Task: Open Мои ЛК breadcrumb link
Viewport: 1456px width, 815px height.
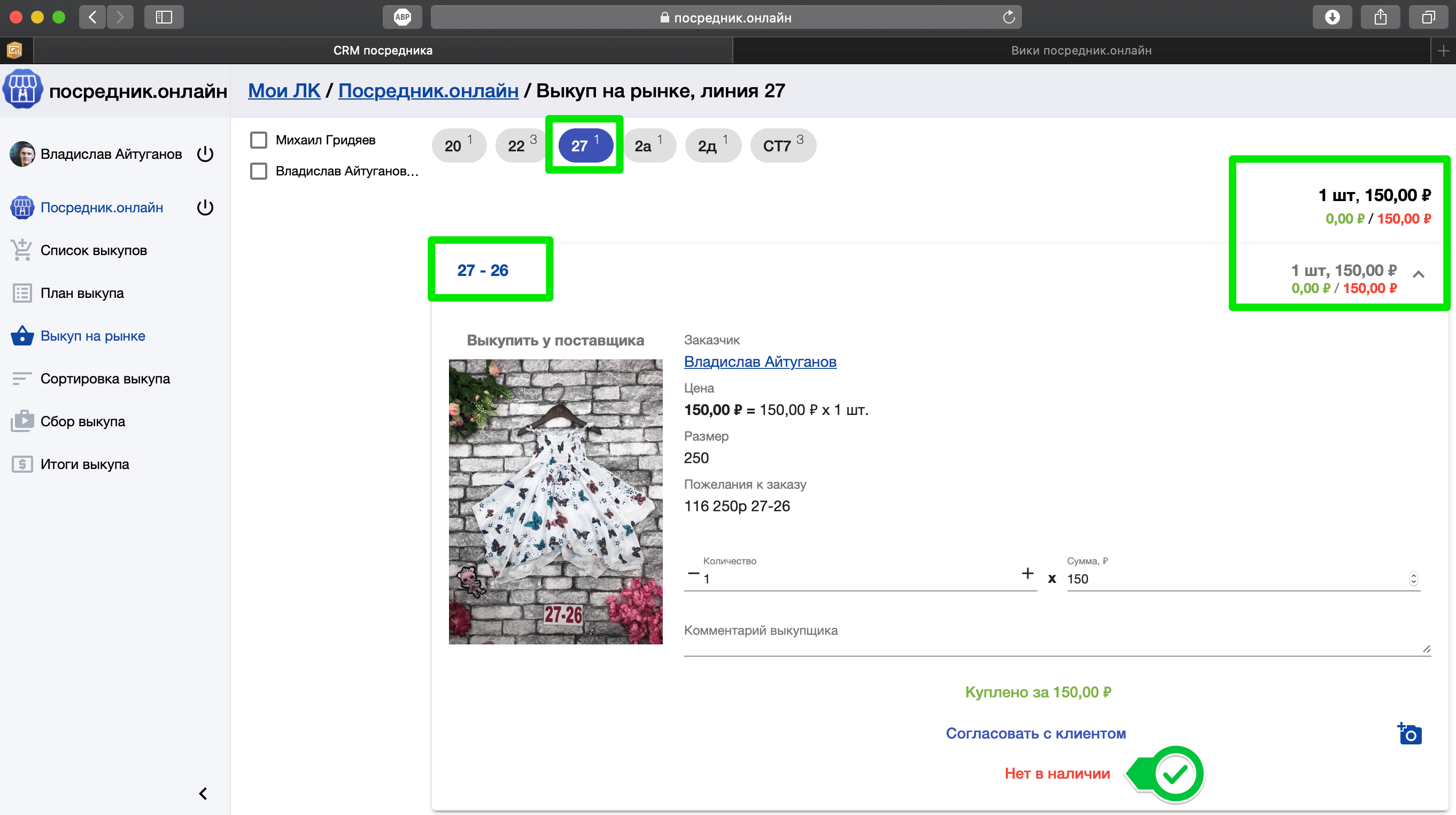Action: (284, 90)
